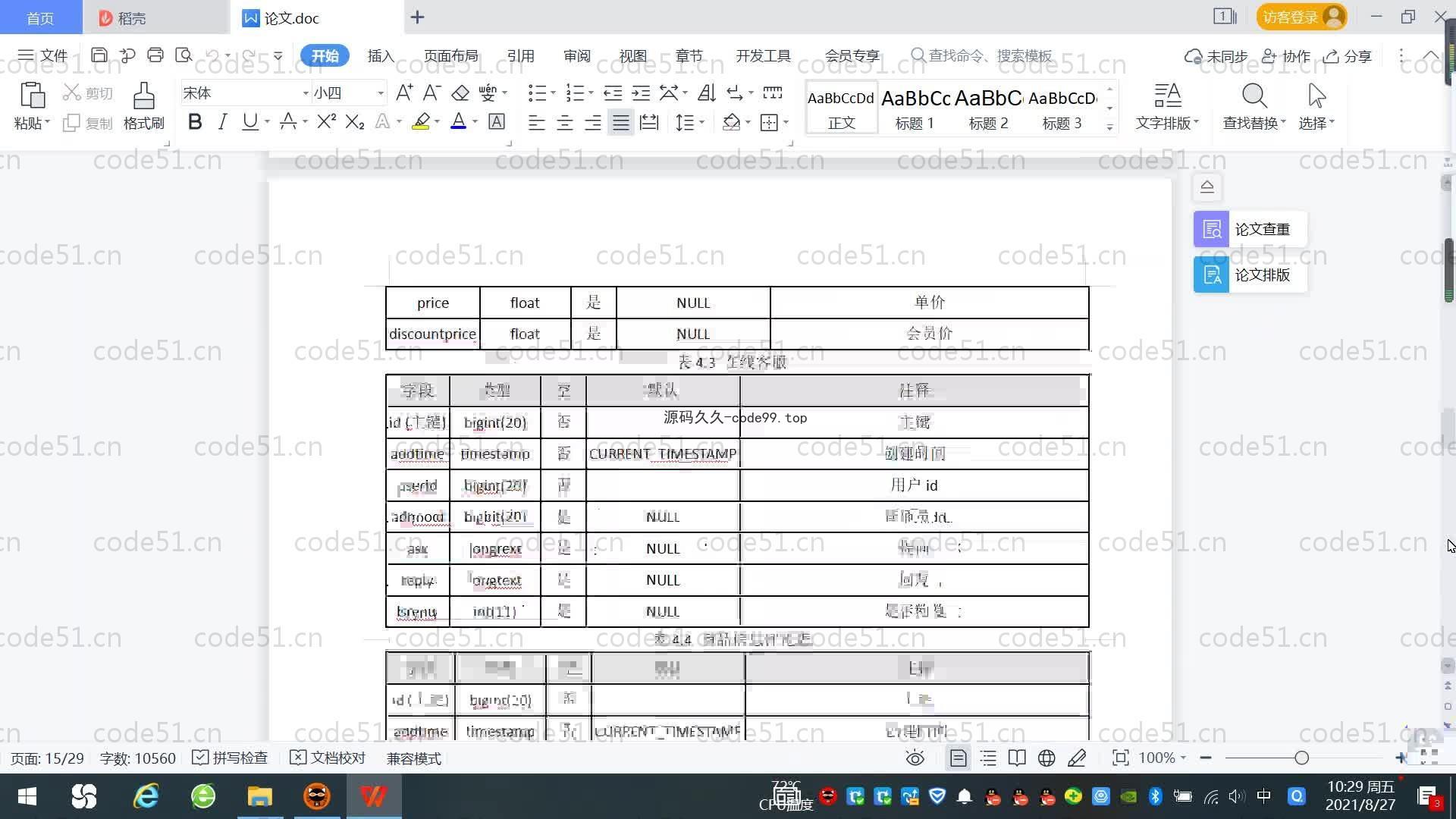
Task: Click the increase indent icon
Action: point(641,93)
